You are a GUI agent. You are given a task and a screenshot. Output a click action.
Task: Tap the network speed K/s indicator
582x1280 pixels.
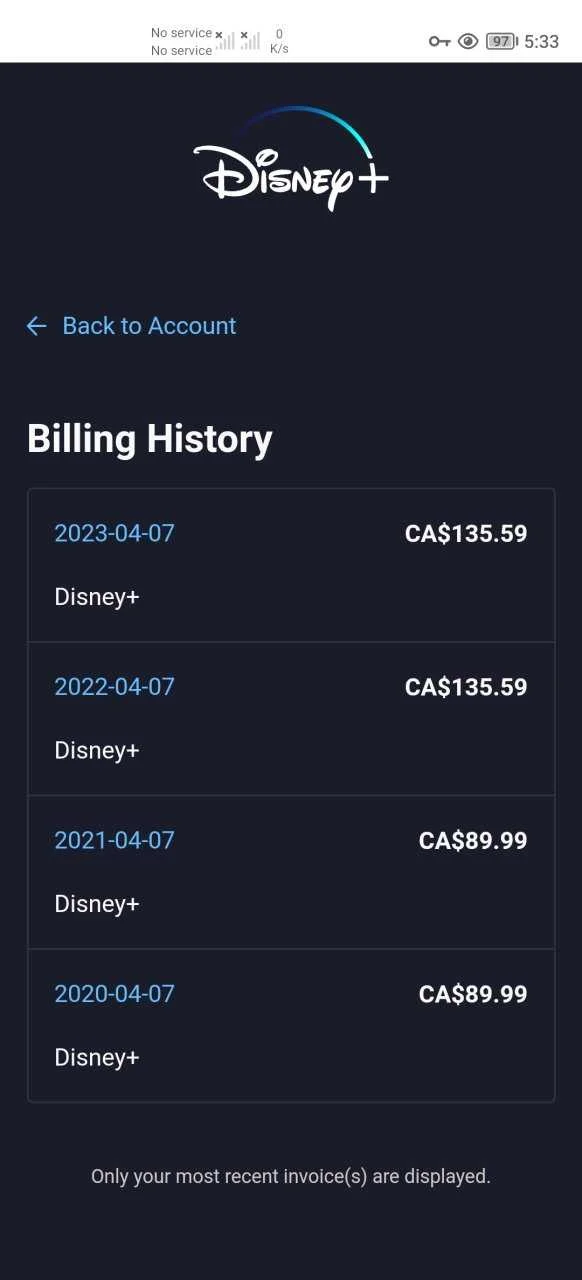pyautogui.click(x=279, y=41)
